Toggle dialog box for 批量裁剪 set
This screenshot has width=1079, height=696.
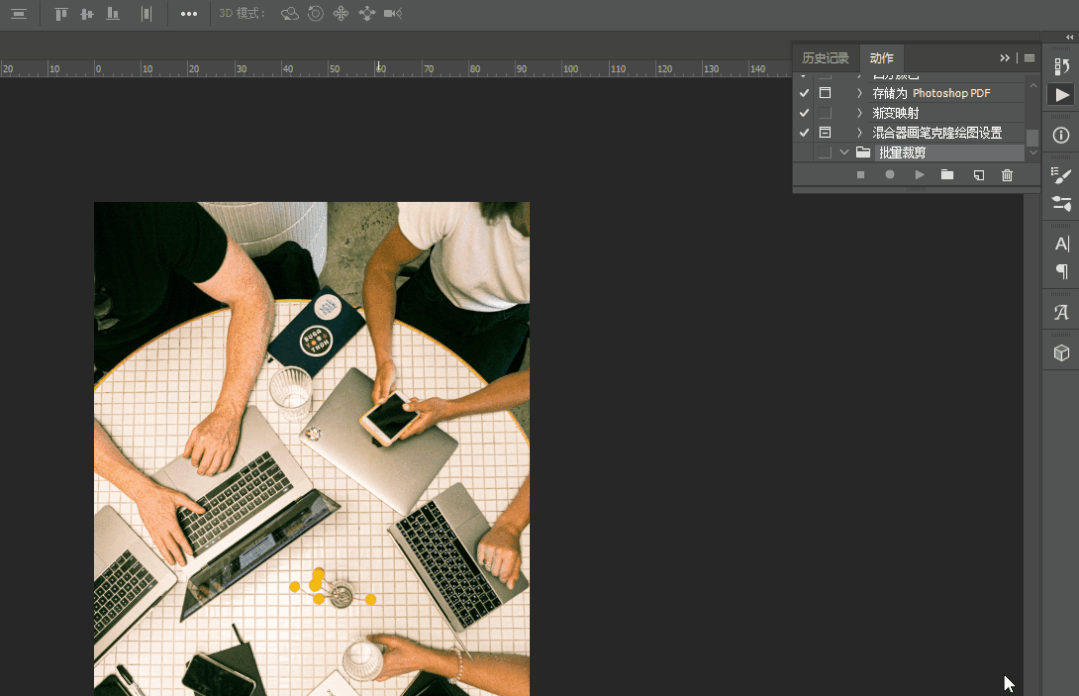[825, 153]
